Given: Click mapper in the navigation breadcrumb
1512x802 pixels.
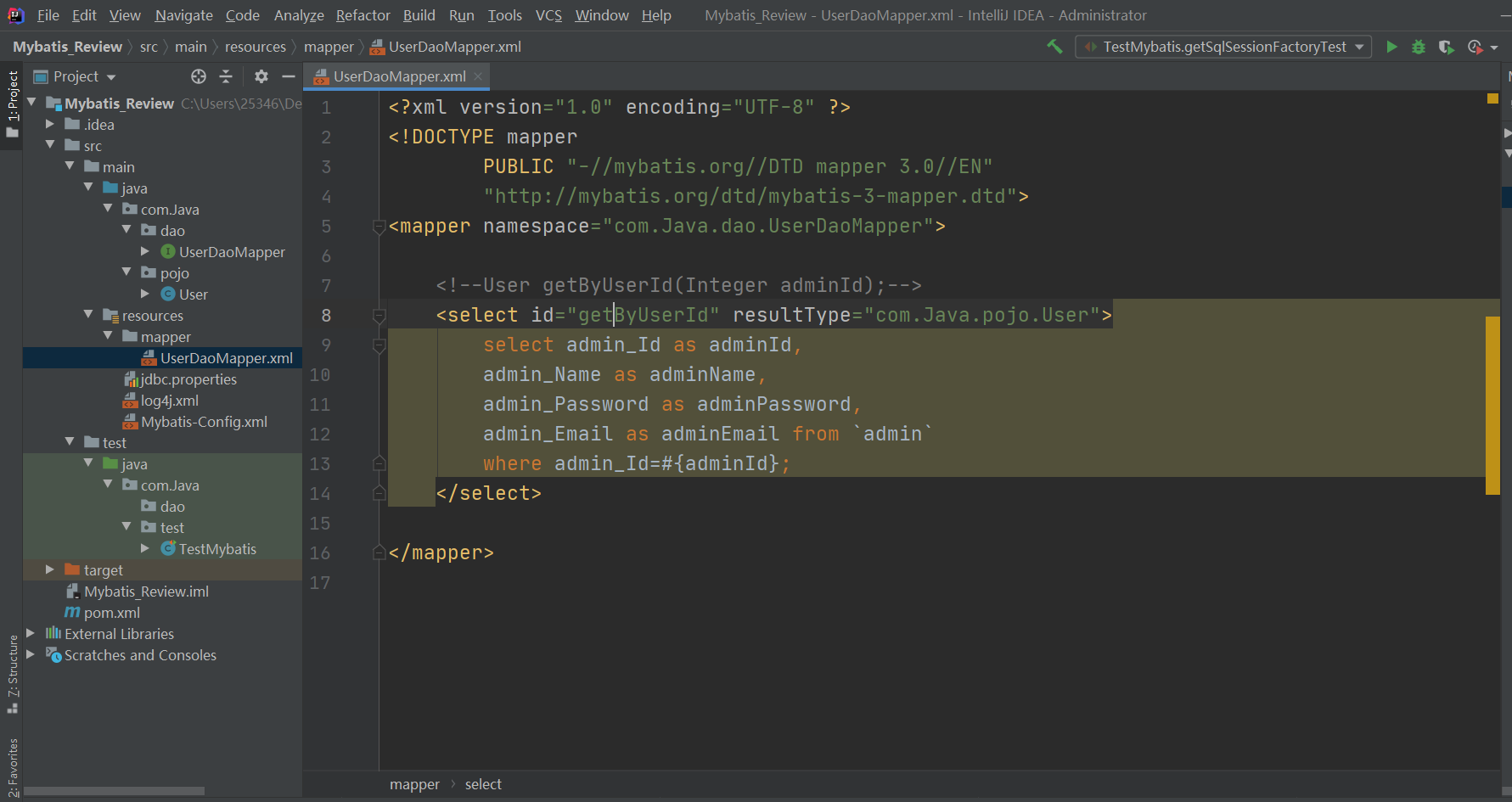Looking at the screenshot, I should 329,47.
